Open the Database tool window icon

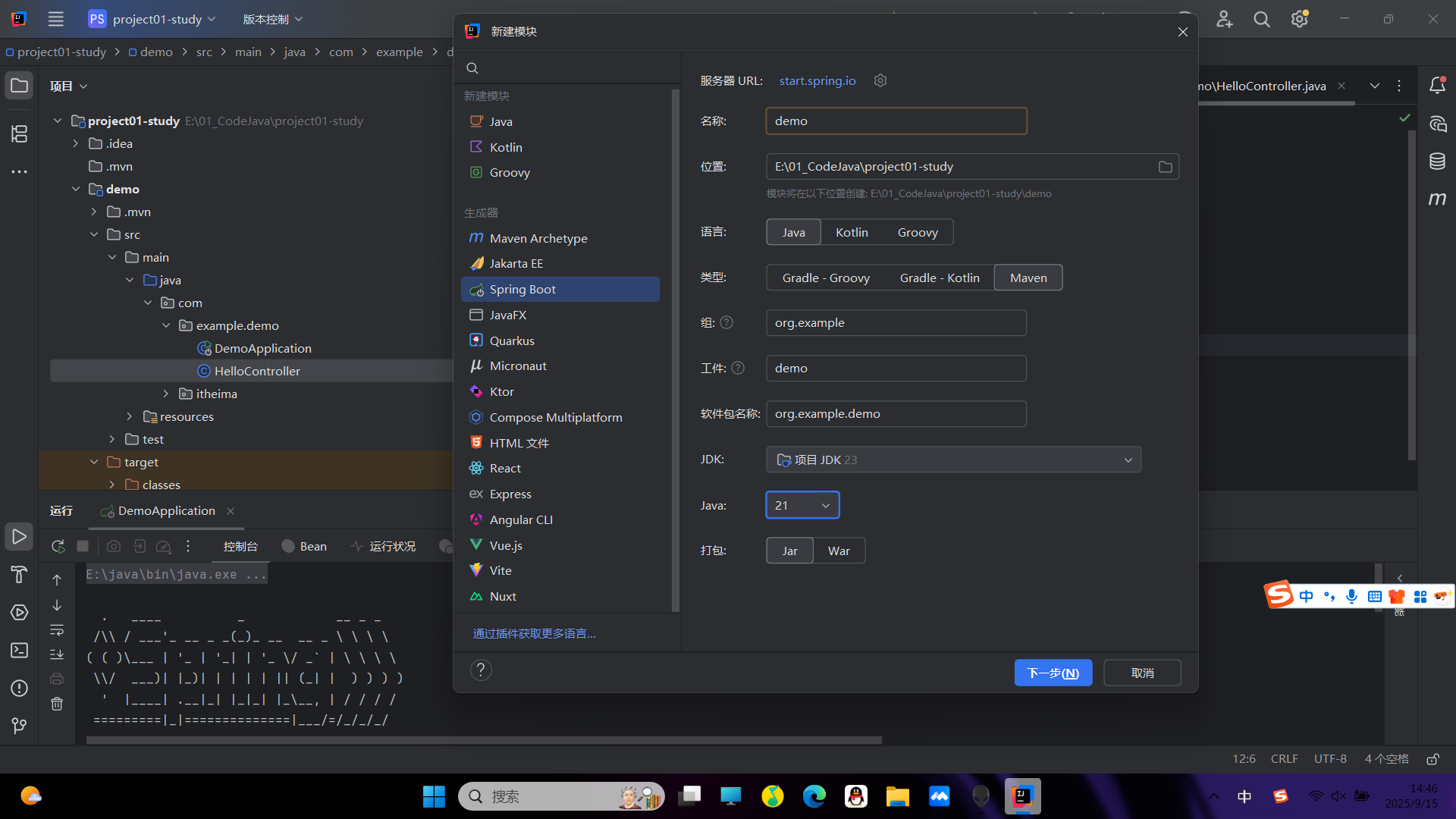(x=1437, y=161)
